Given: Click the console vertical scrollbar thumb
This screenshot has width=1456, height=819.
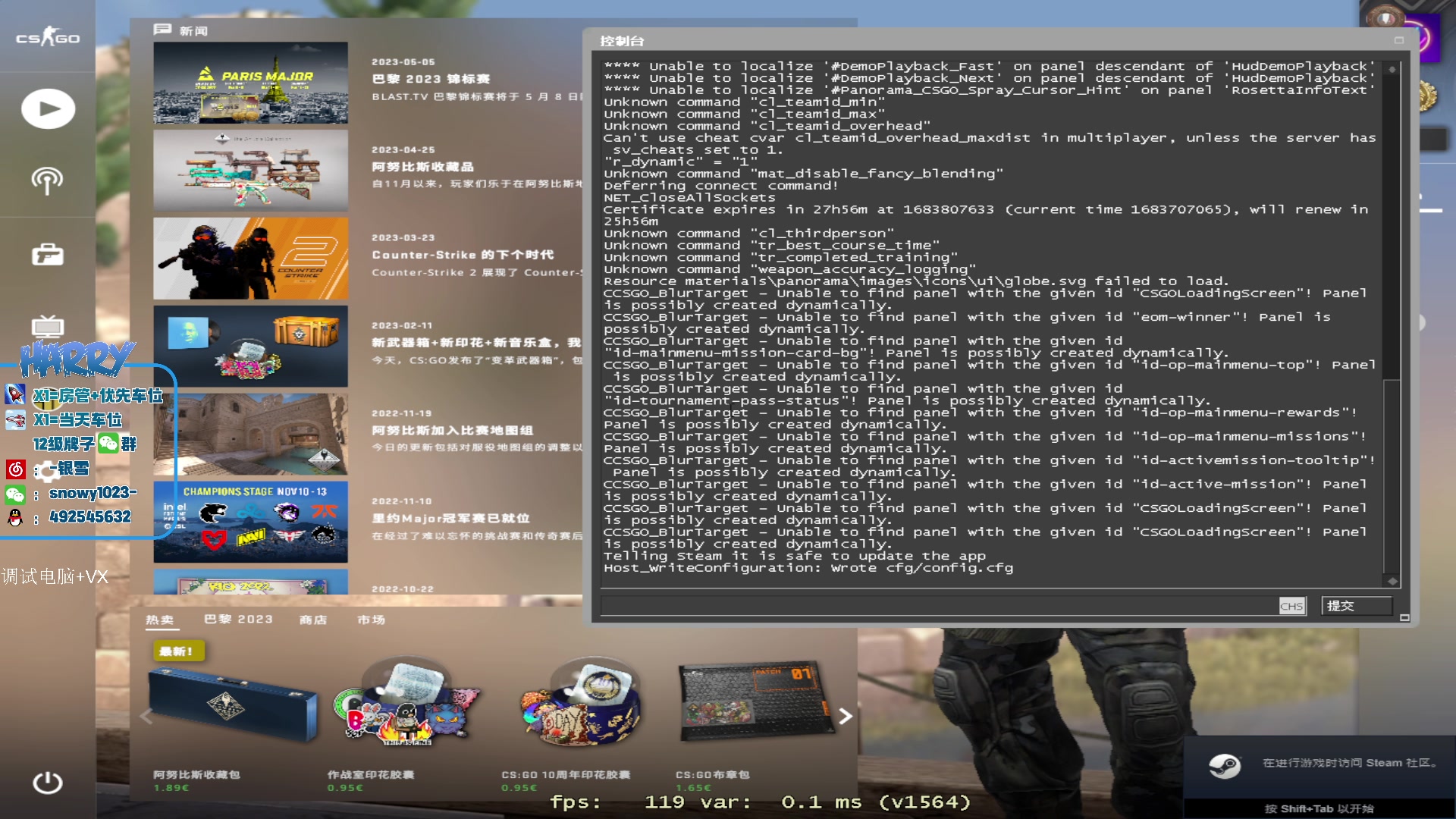Looking at the screenshot, I should click(1392, 475).
